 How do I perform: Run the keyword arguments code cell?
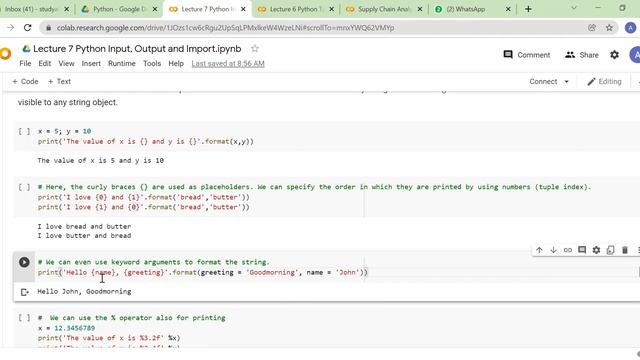[24, 262]
